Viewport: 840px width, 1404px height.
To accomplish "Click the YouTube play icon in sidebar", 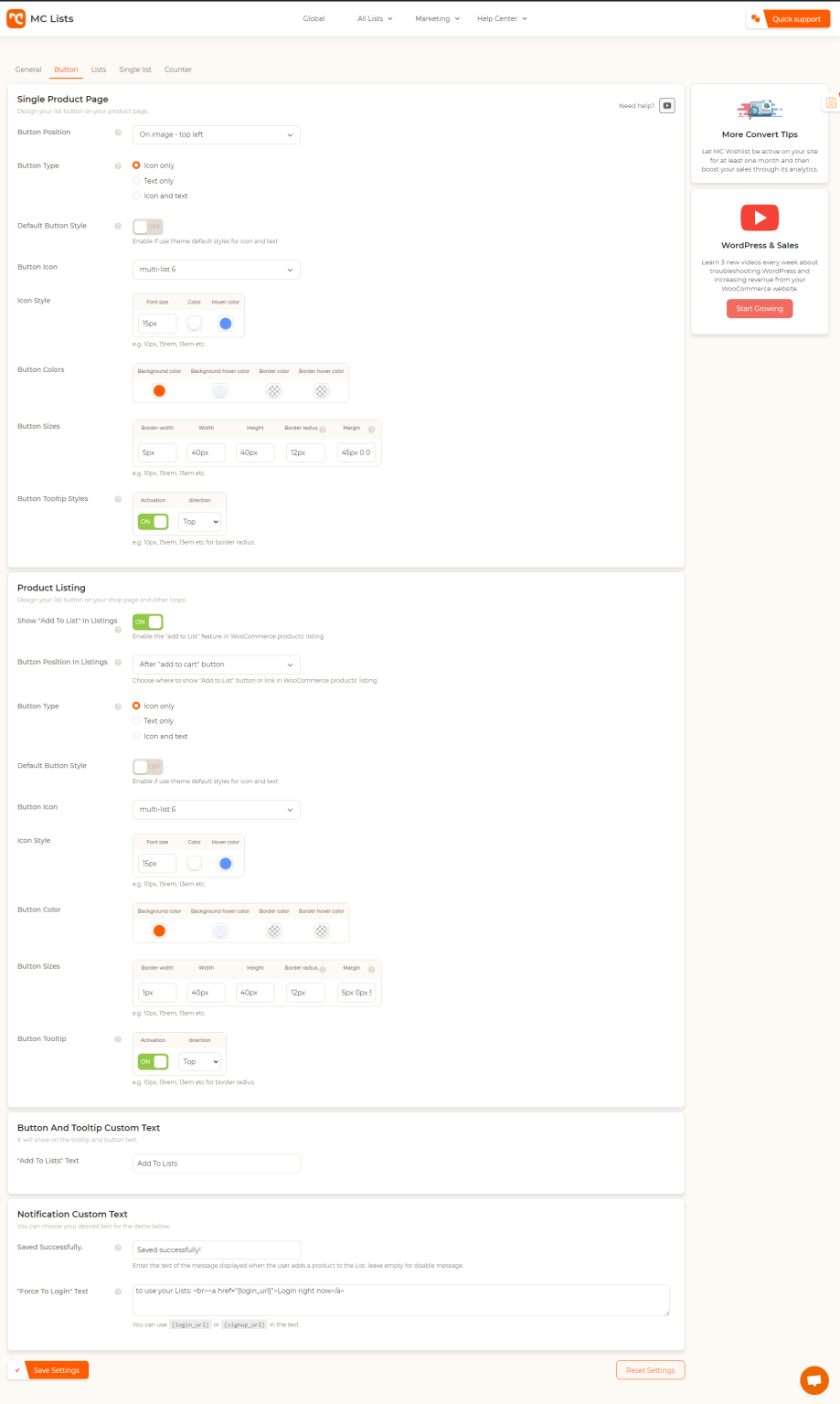I will click(x=760, y=218).
